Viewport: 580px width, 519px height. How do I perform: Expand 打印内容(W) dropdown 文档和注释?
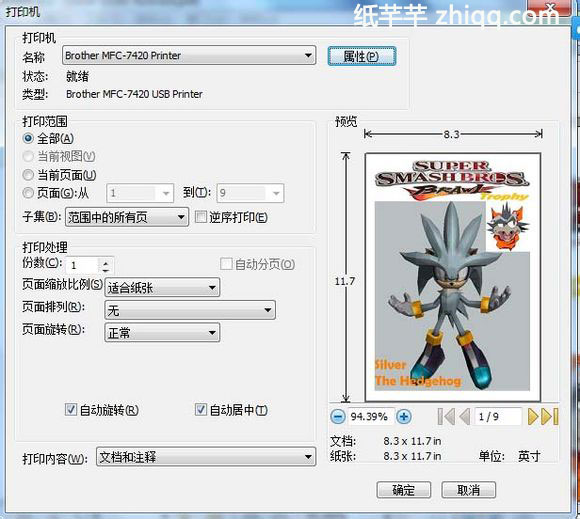click(206, 457)
